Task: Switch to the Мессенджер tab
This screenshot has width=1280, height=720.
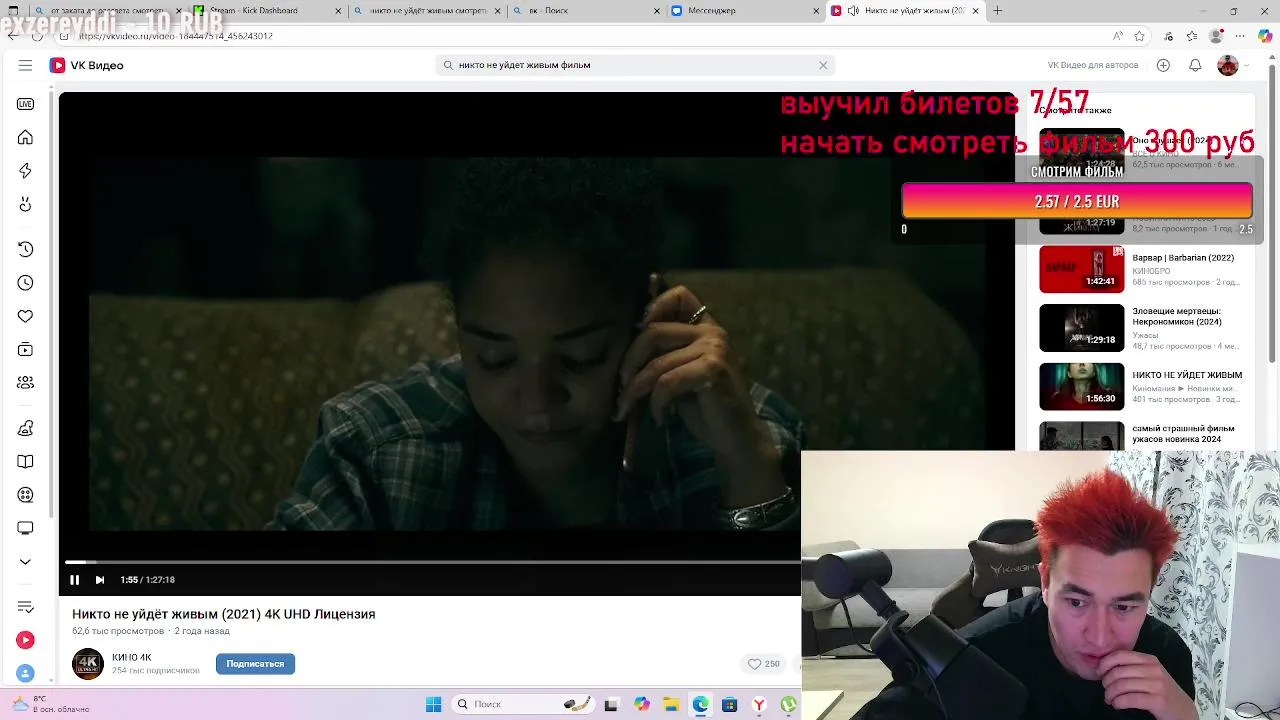Action: (745, 11)
